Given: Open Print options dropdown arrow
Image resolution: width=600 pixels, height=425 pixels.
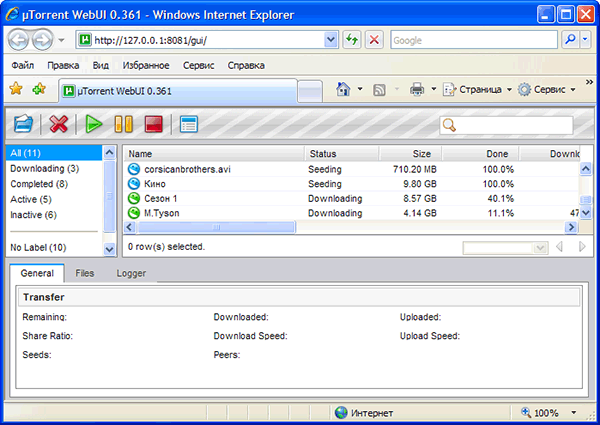Looking at the screenshot, I should (434, 90).
